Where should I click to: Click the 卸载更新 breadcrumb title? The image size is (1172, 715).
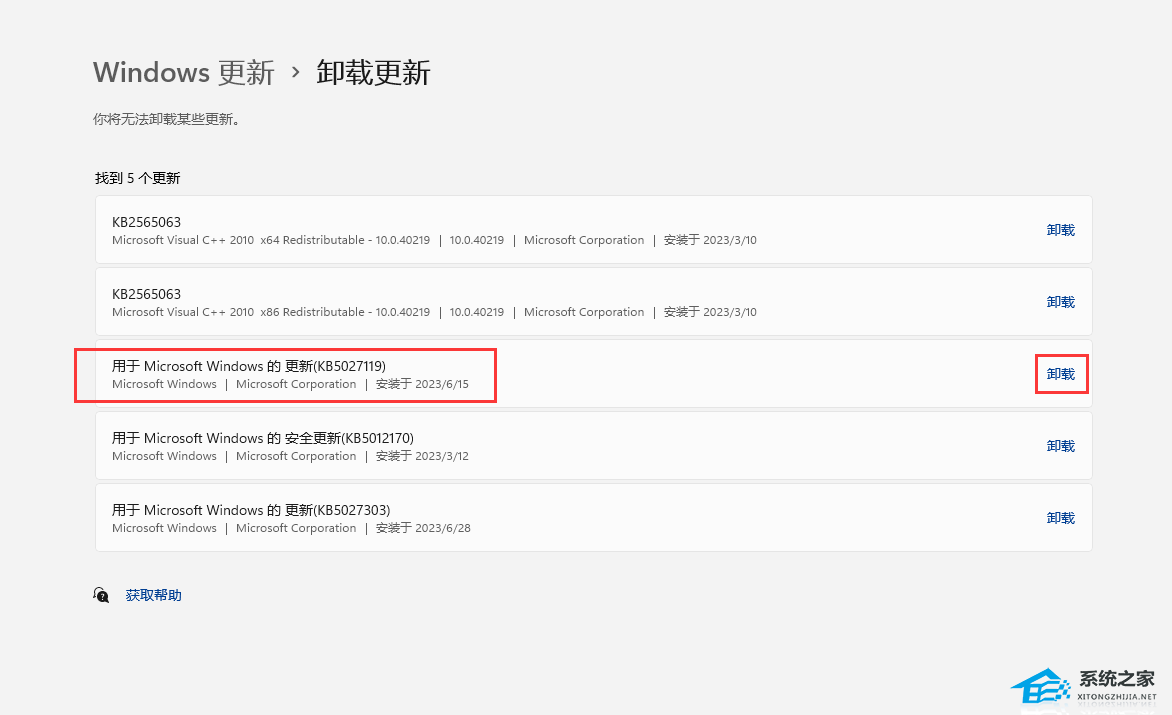pos(373,72)
